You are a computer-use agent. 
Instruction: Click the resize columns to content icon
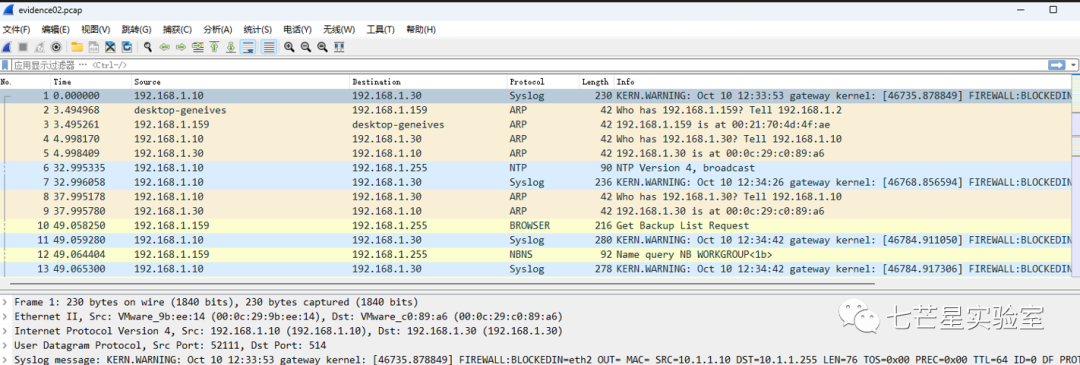(339, 47)
